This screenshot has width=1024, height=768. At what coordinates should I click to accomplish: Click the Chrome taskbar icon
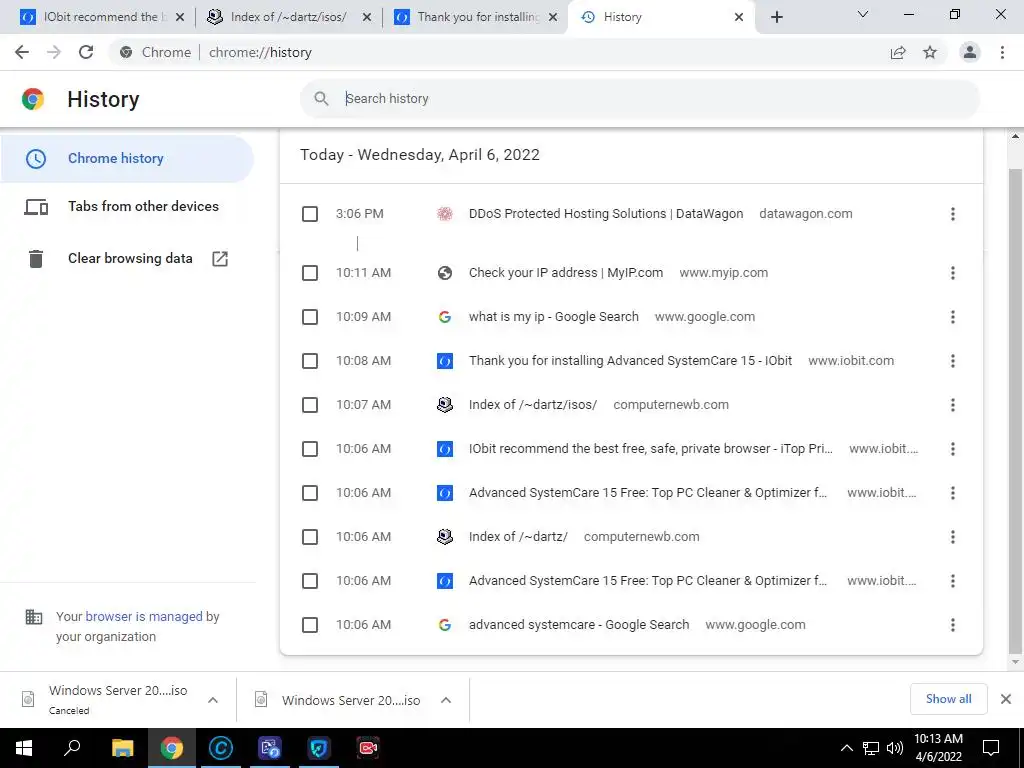point(172,748)
